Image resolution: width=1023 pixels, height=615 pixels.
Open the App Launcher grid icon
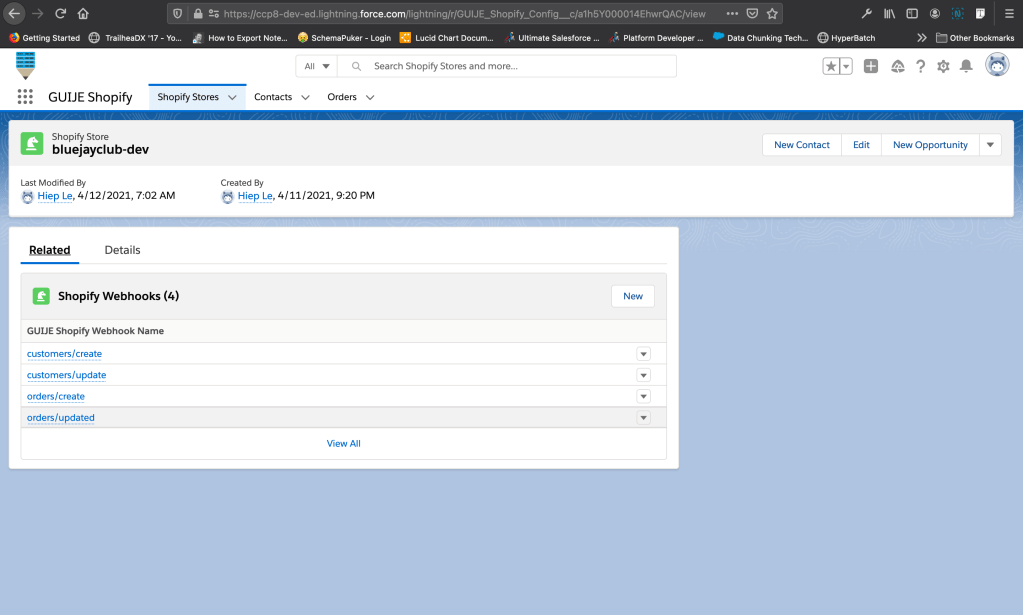[25, 97]
